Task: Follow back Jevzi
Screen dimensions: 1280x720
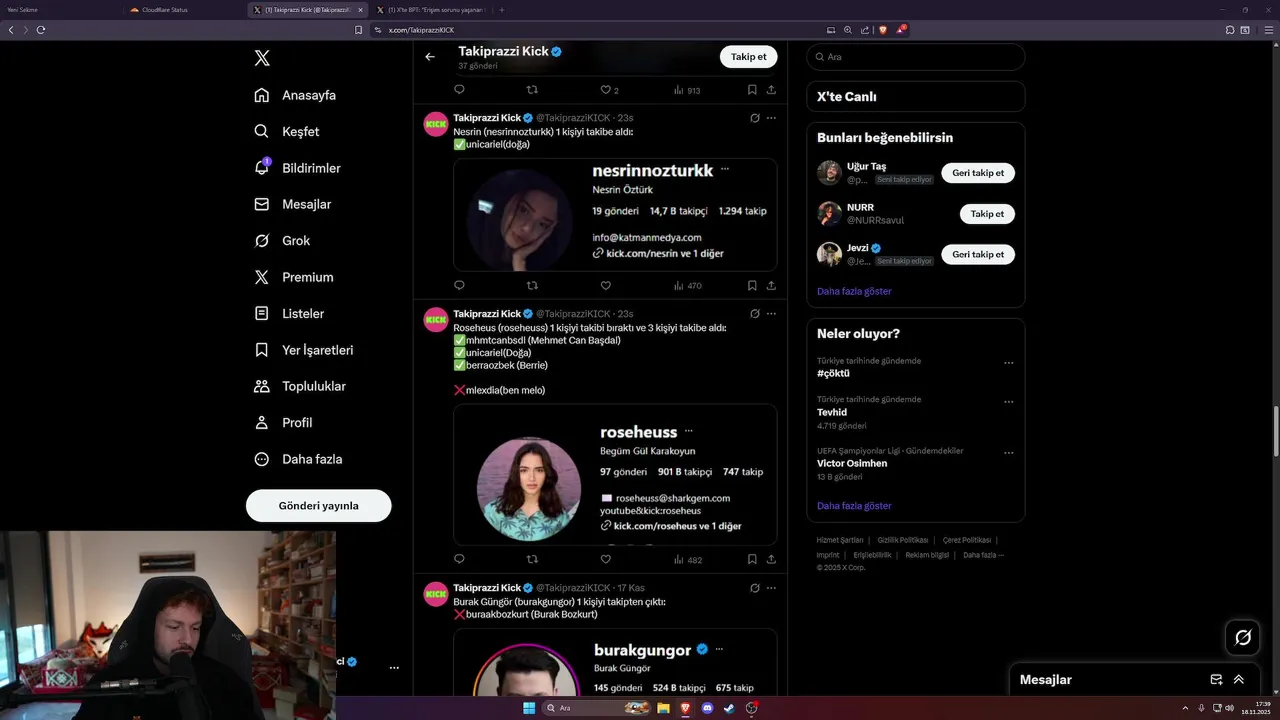Action: 978,254
